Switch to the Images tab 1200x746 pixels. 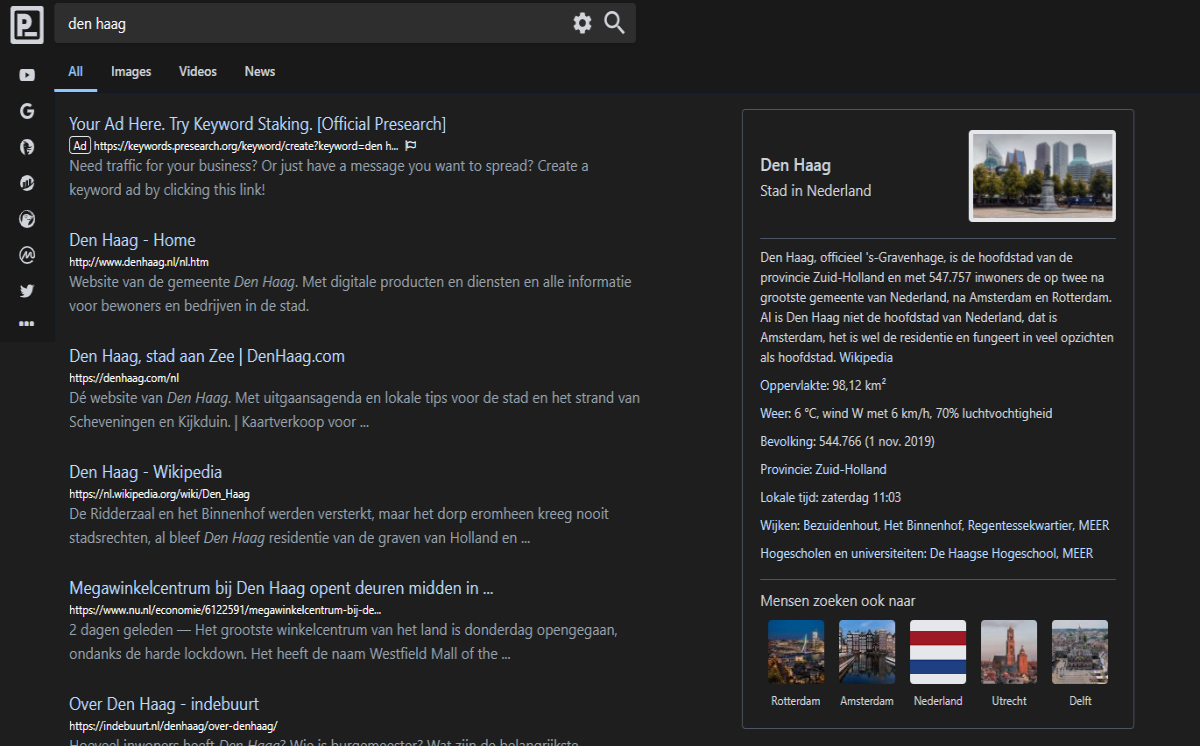coord(131,71)
